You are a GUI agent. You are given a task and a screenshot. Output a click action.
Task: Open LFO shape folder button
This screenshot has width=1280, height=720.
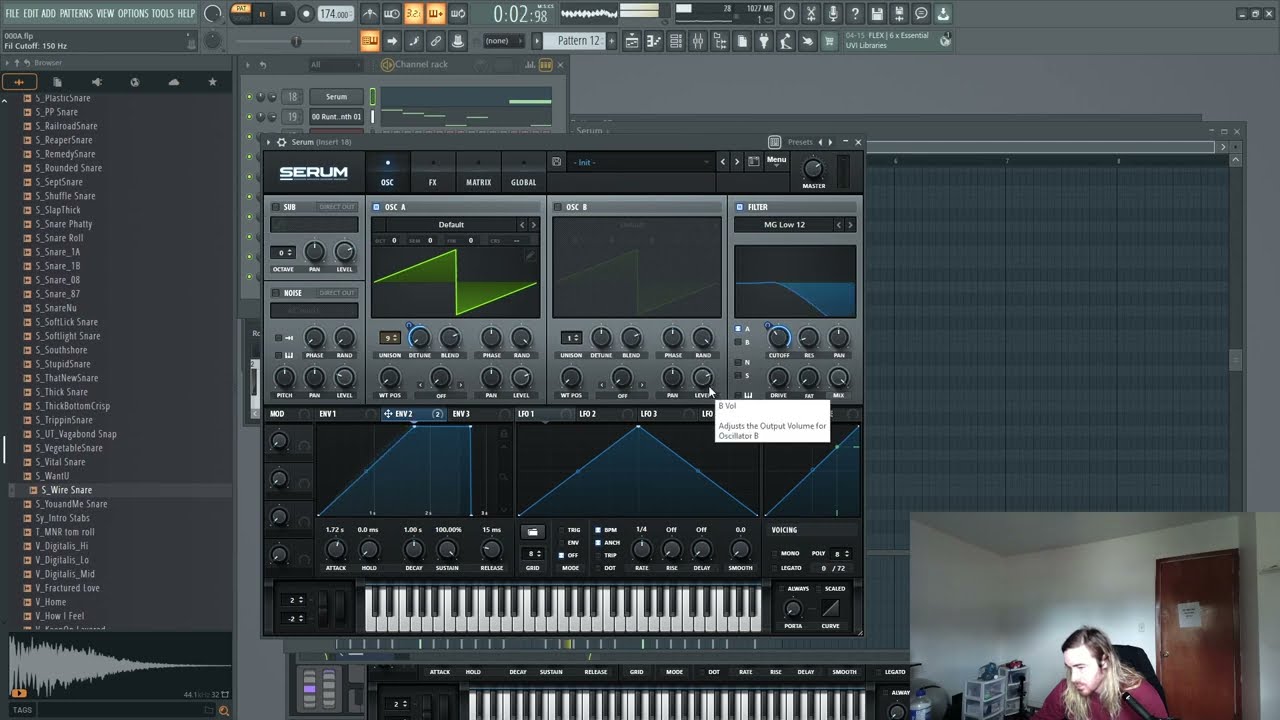pos(532,532)
